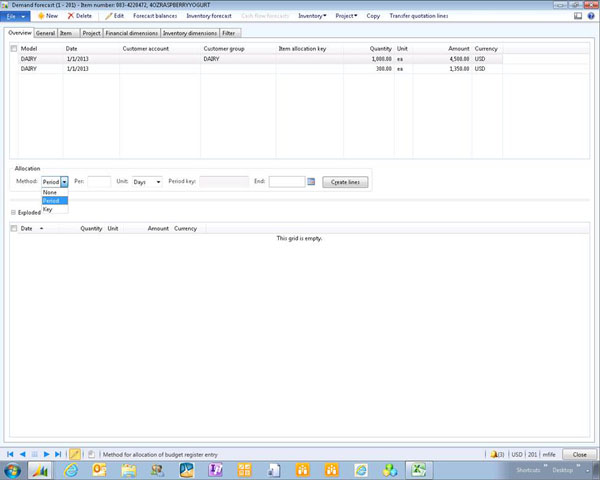Image resolution: width=600 pixels, height=480 pixels.
Task: Open the Windows Start menu
Action: coord(13,470)
